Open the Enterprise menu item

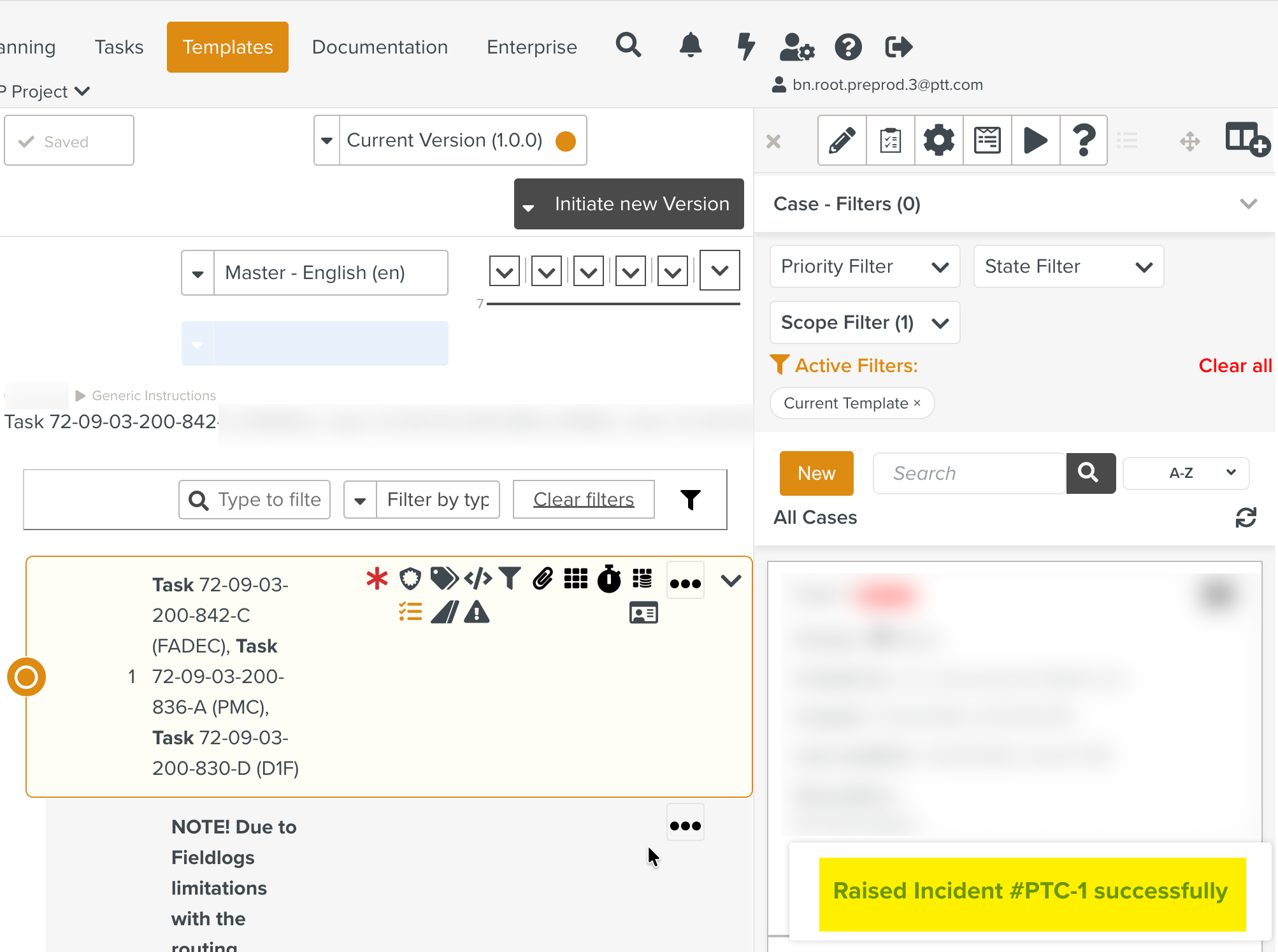coord(531,47)
